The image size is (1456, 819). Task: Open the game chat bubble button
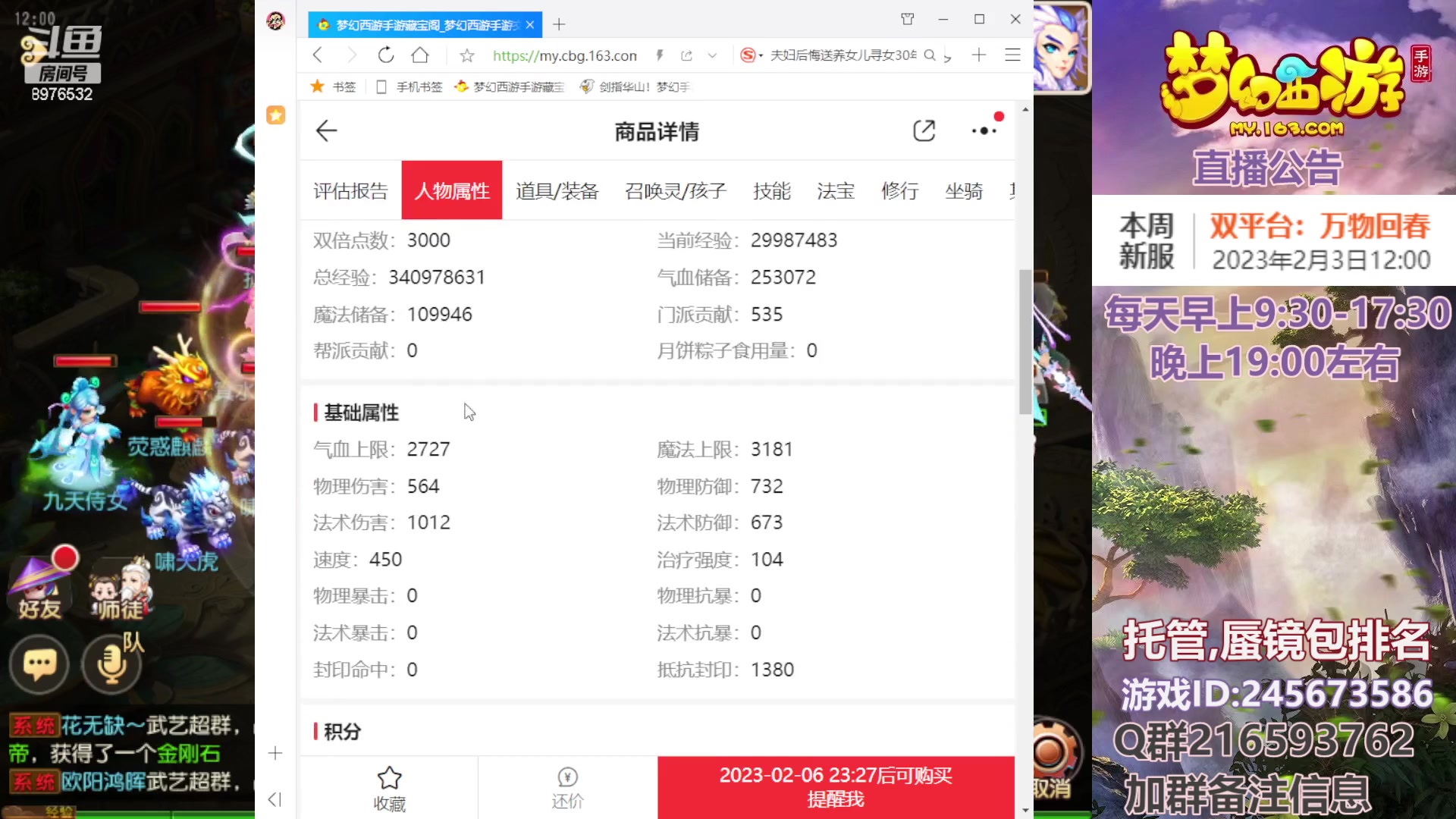pyautogui.click(x=39, y=665)
